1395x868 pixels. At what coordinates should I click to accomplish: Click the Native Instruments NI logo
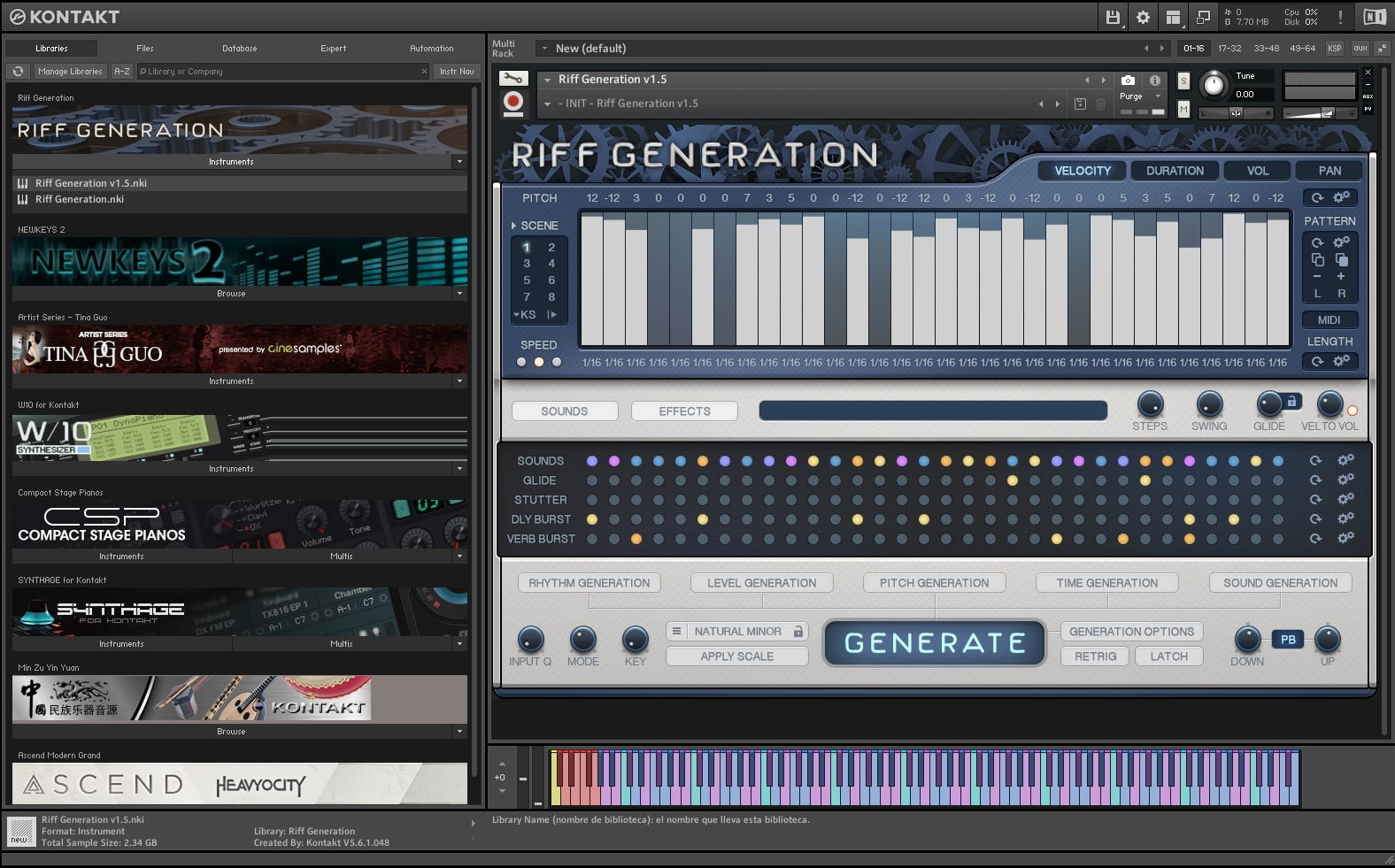coord(1374,17)
